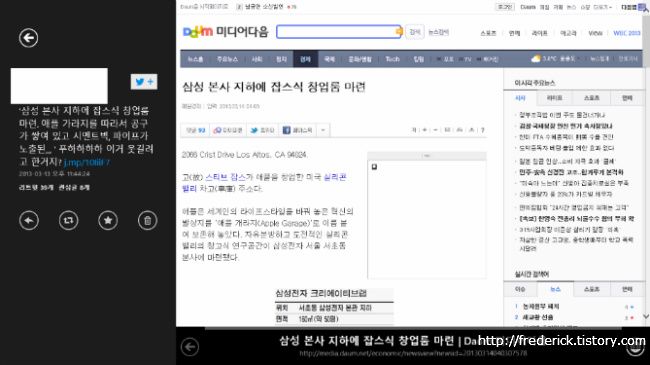650x365 pixels.
Task: Delete the tweet using the trash icon
Action: 148,220
